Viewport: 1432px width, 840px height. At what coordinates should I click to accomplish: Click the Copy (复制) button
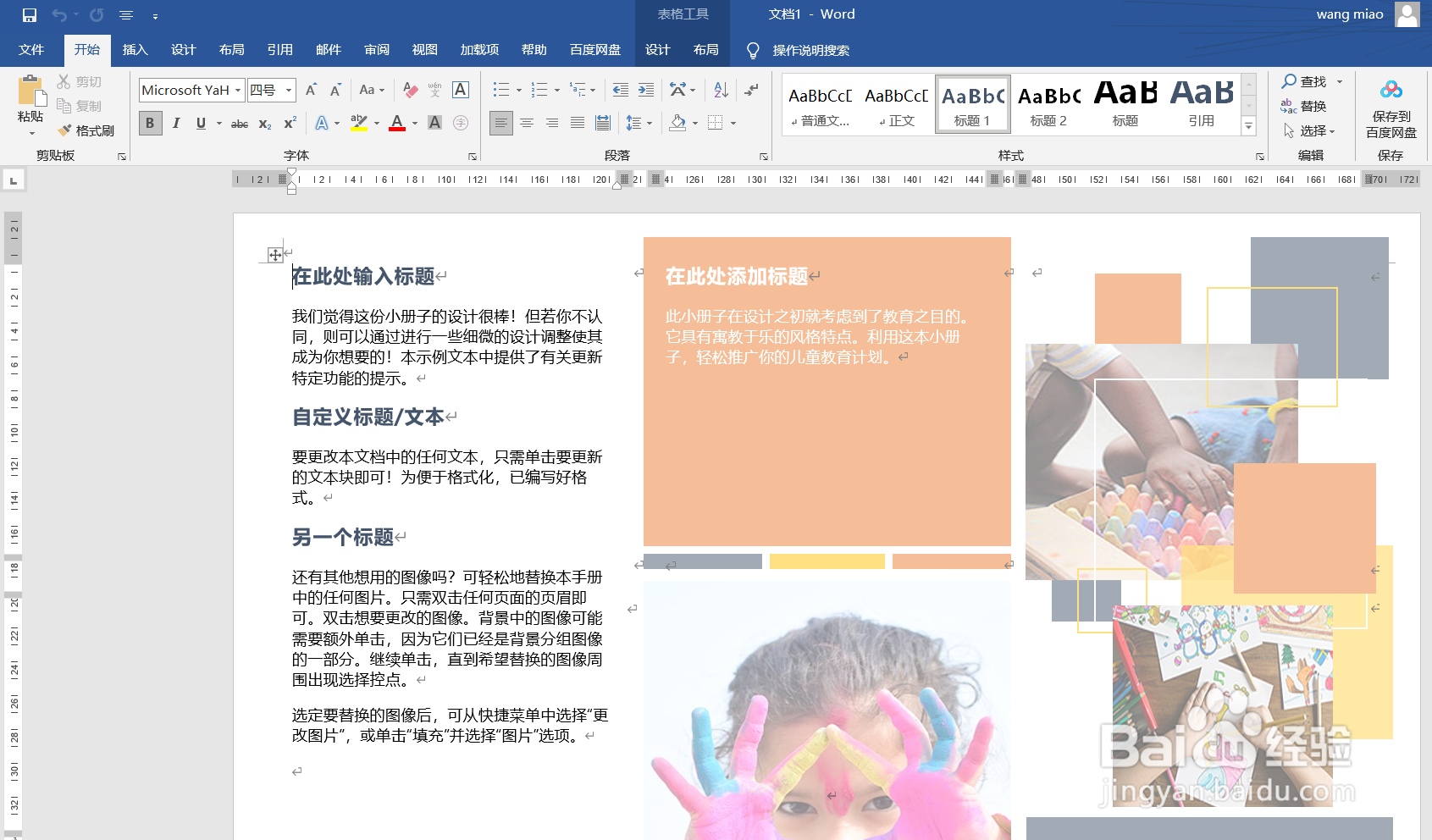(80, 106)
